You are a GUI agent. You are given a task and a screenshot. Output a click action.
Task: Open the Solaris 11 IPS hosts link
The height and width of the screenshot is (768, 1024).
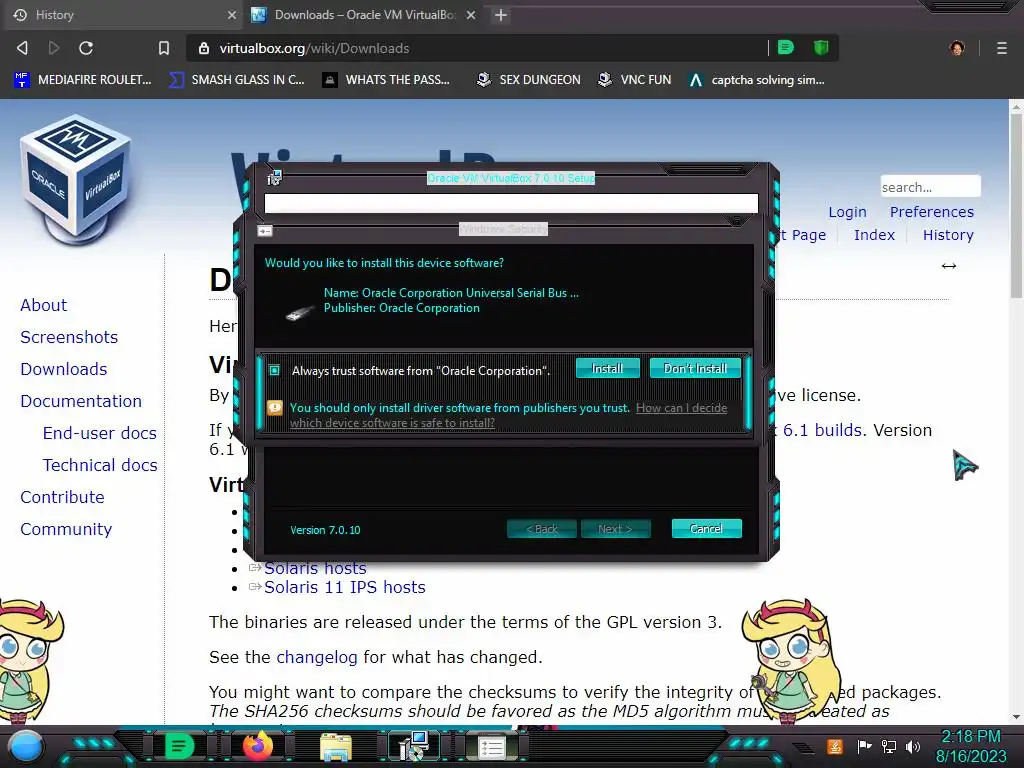(345, 587)
